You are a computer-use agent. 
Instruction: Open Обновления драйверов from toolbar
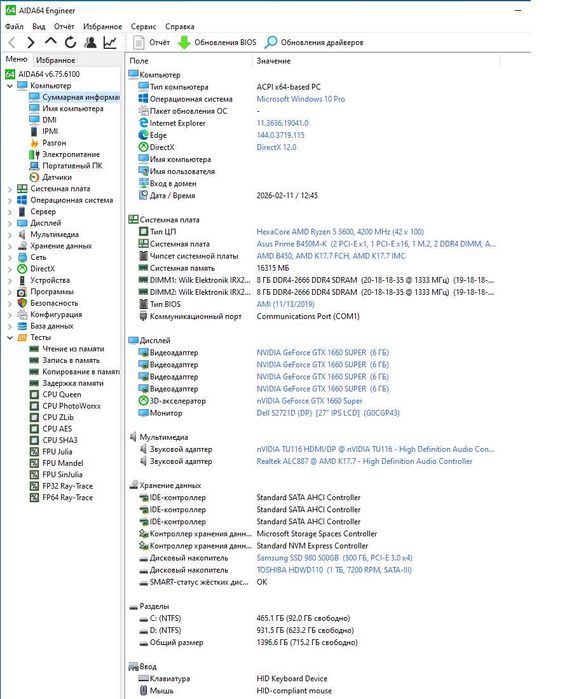(314, 43)
